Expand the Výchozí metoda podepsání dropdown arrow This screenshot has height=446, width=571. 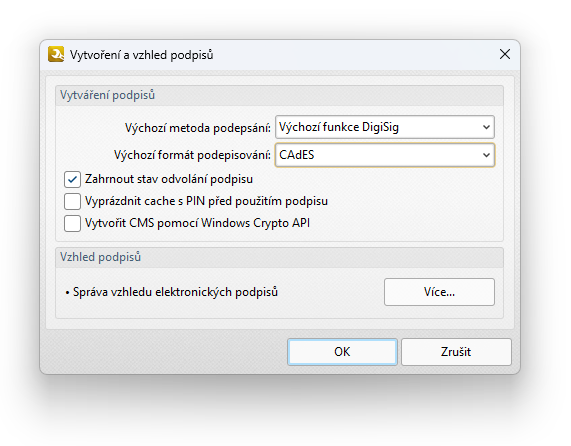(486, 127)
